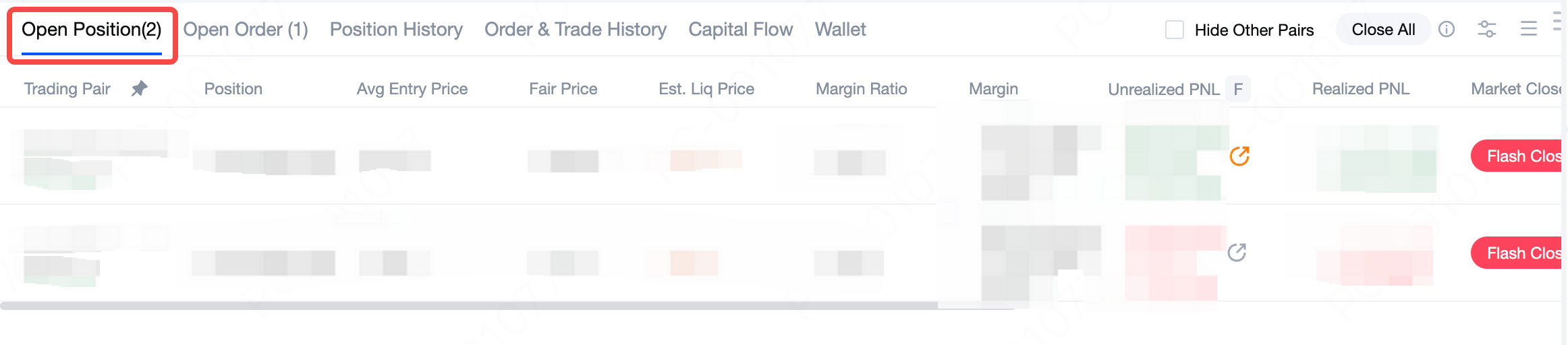This screenshot has height=345, width=1568.
Task: Enable the Hide Other Pairs checkbox
Action: (x=1175, y=30)
